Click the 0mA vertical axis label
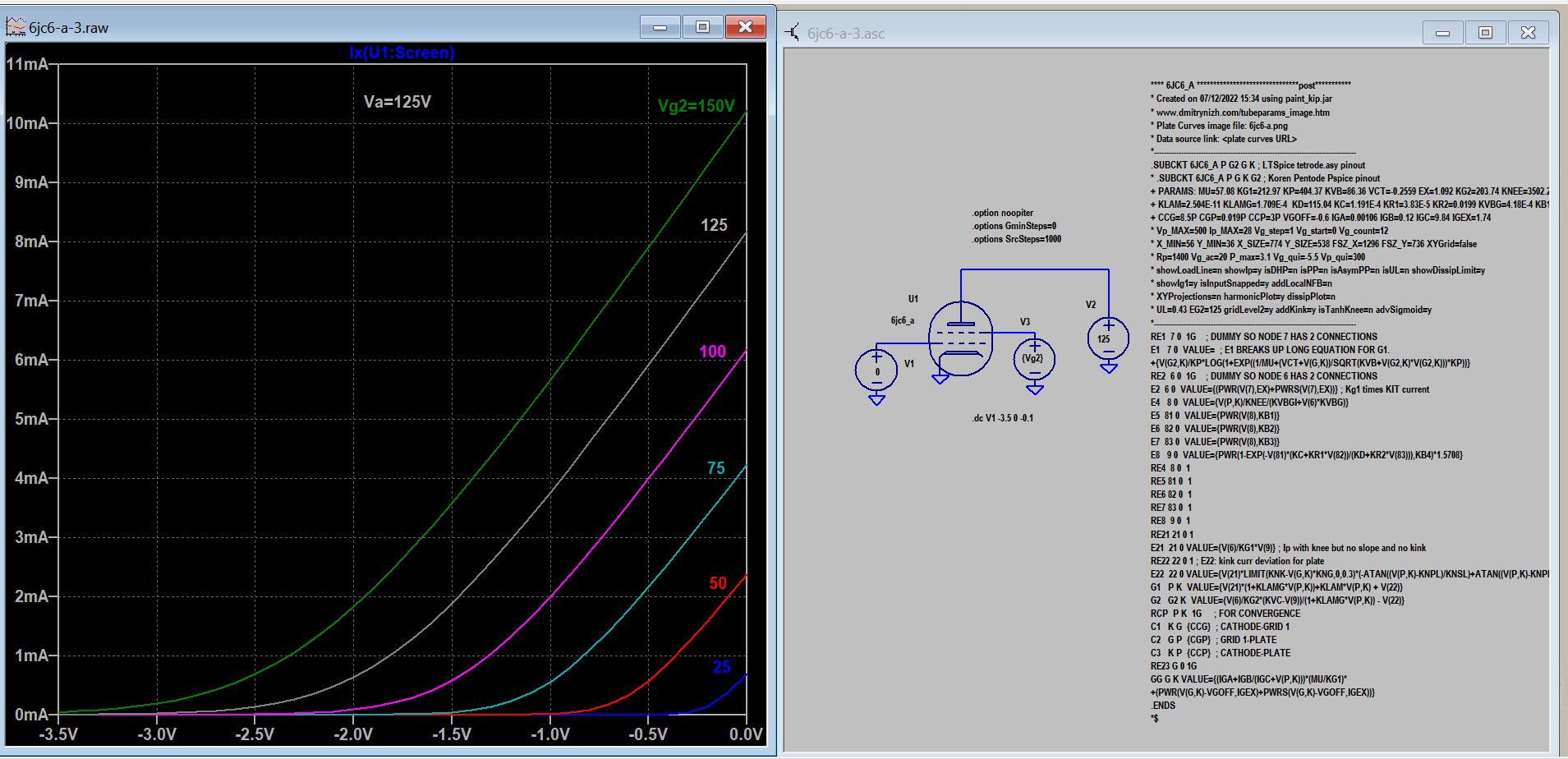Image resolution: width=1568 pixels, height=759 pixels. pyautogui.click(x=32, y=715)
